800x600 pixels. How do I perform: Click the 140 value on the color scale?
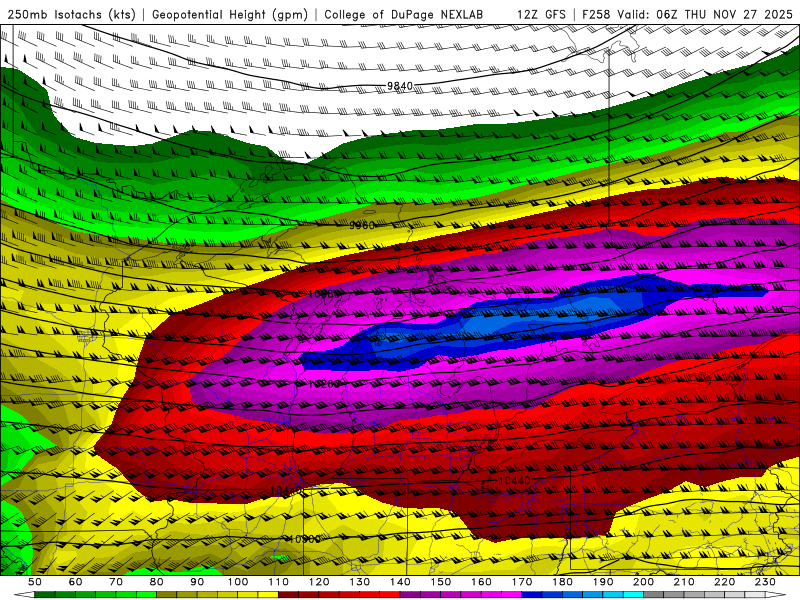point(400,582)
